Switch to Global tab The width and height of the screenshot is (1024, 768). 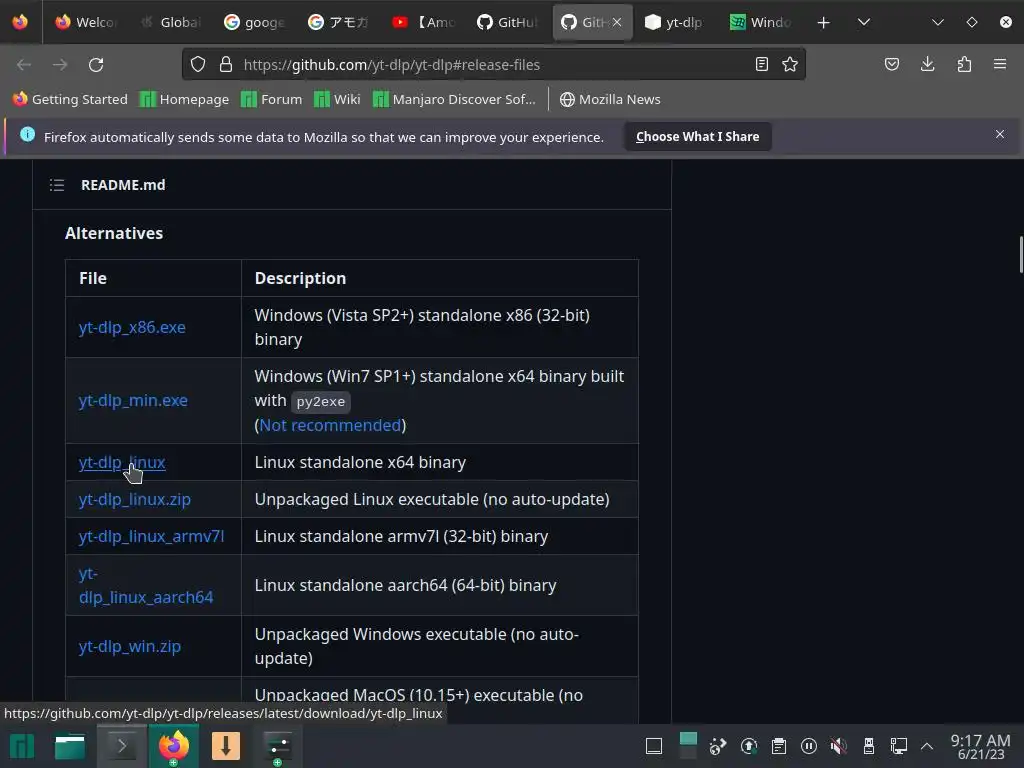(x=170, y=22)
